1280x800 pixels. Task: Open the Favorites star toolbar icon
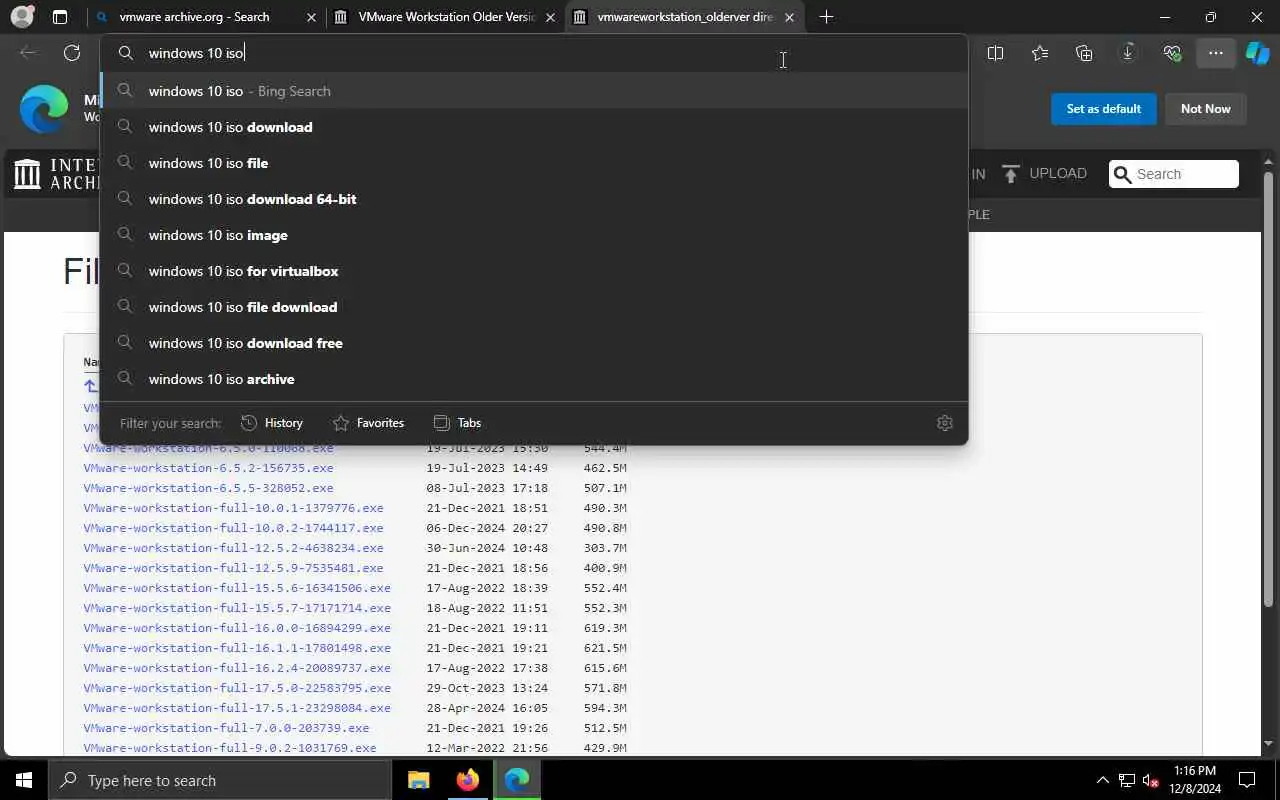1040,53
